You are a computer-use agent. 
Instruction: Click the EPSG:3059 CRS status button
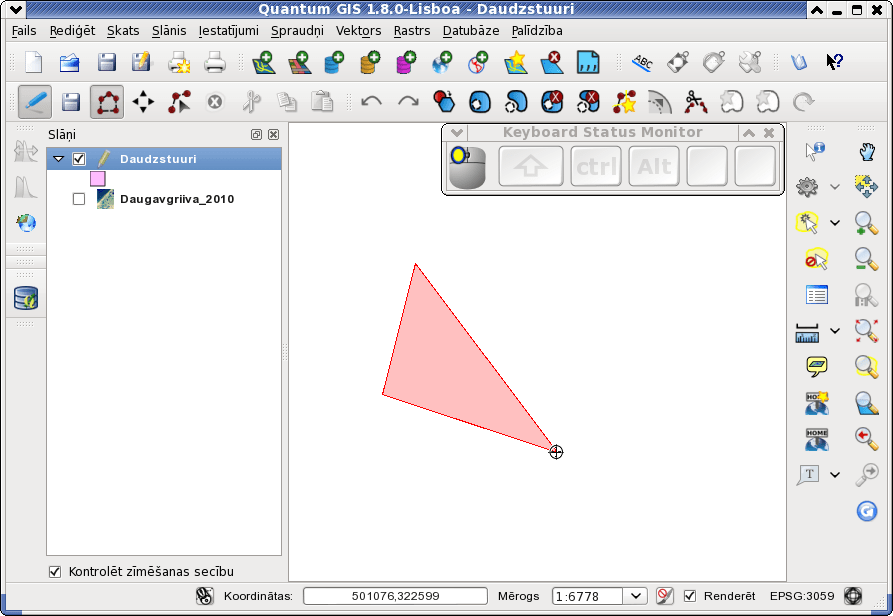point(802,596)
